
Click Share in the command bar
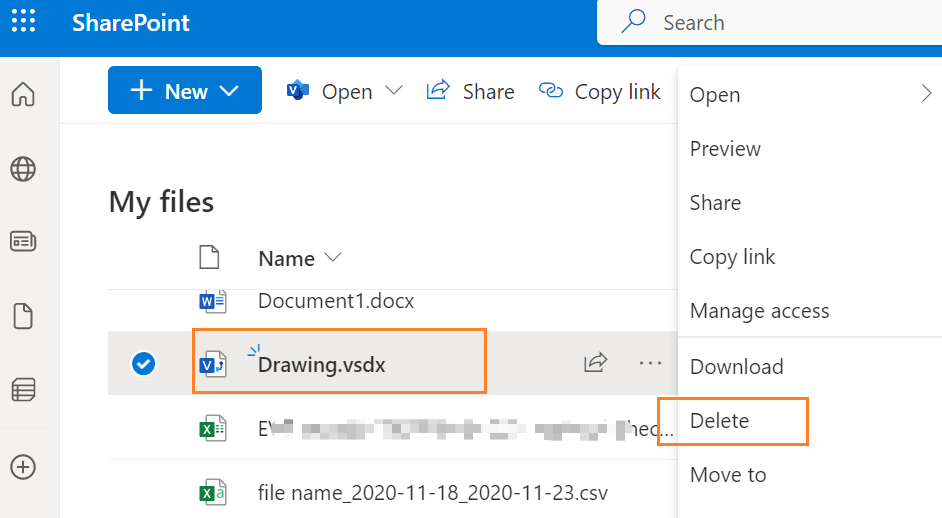pos(488,92)
